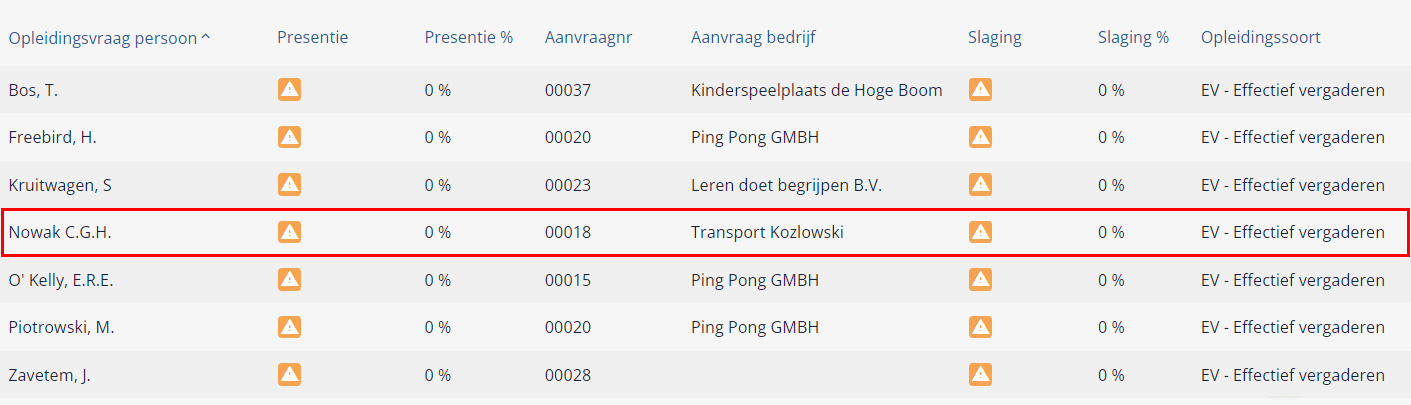
Task: Click Presentie warning icon for Zavetem, J.
Action: point(289,375)
